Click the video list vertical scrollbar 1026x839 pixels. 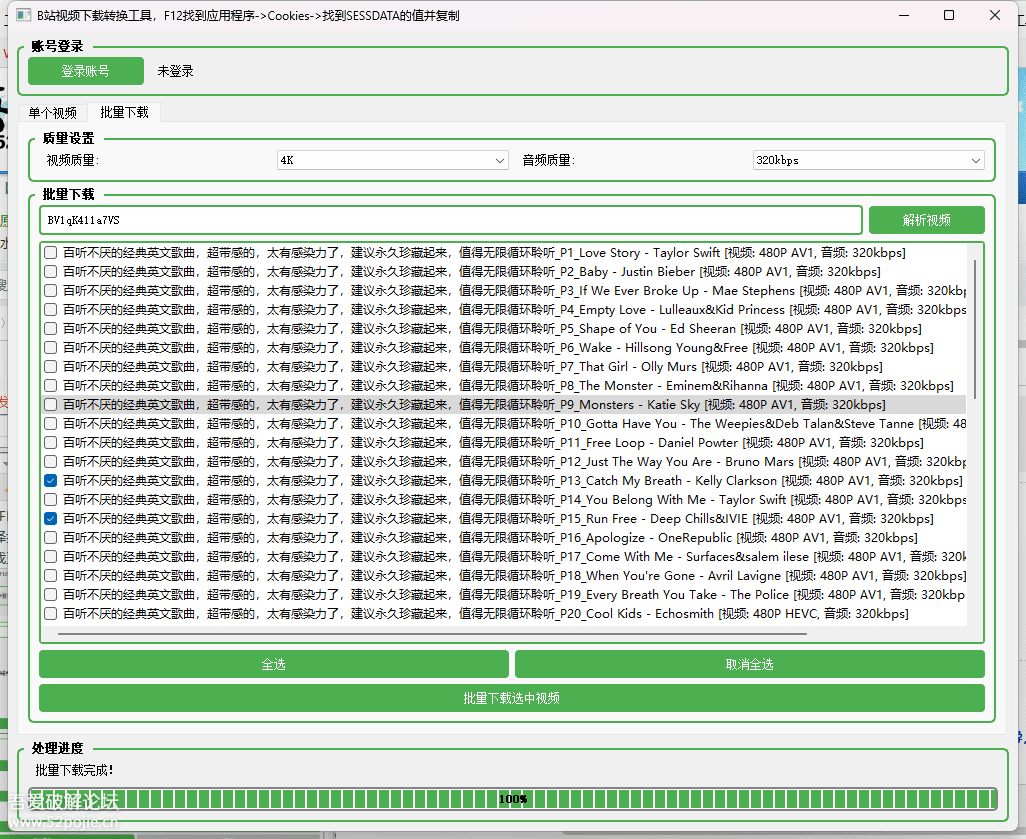tap(975, 330)
